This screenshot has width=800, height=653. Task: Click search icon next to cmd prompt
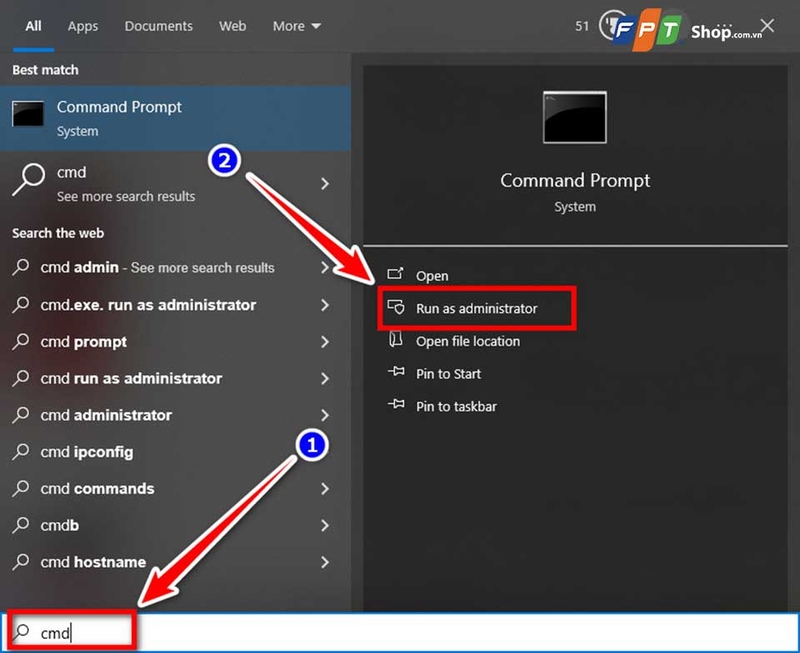click(20, 341)
